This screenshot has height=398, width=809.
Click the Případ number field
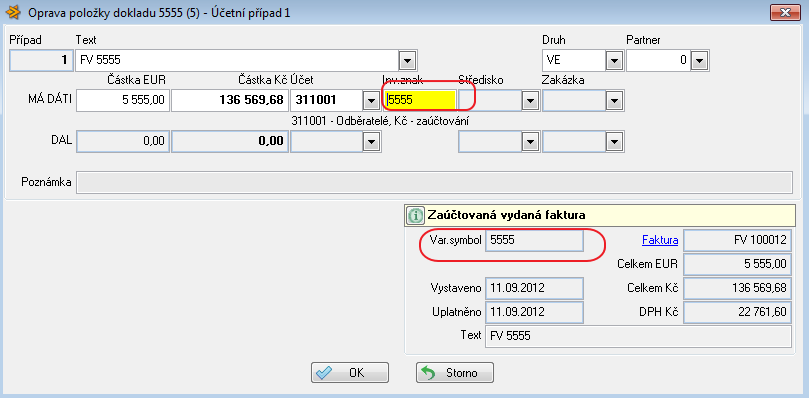coord(41,61)
